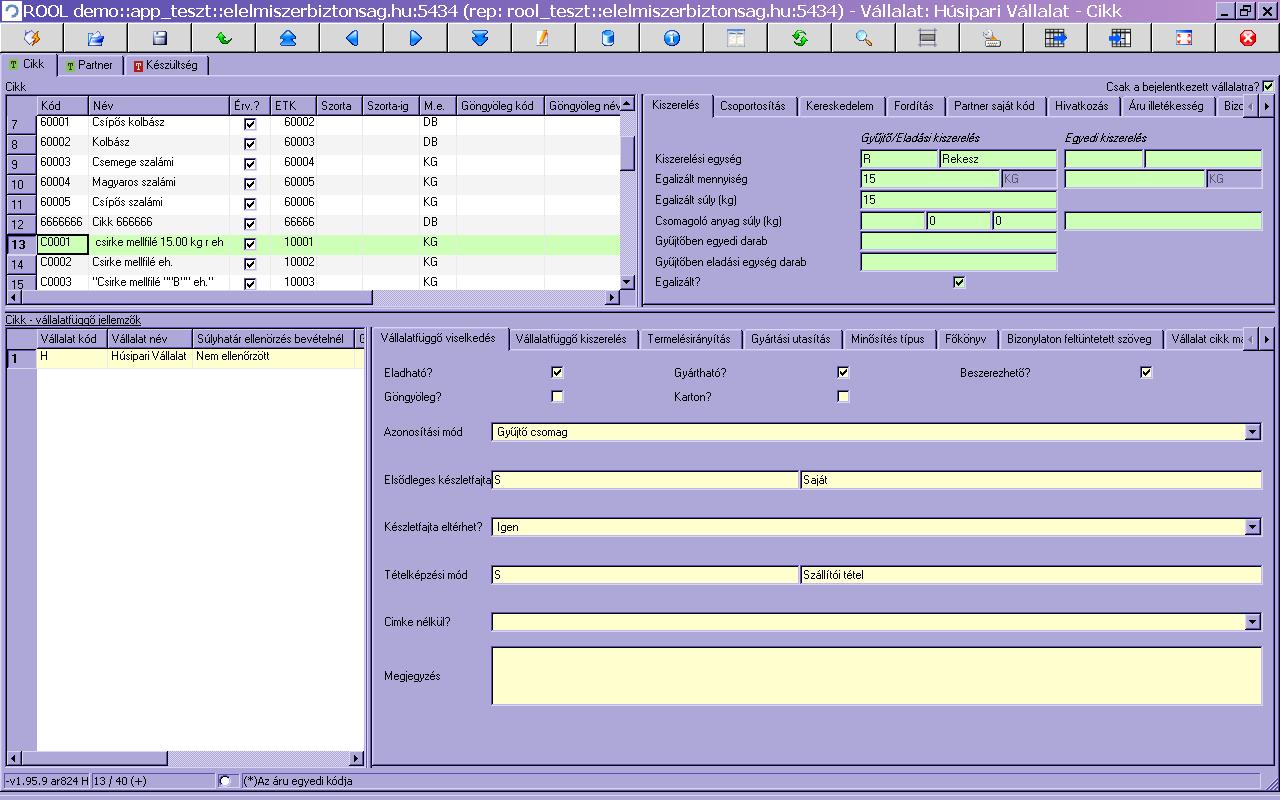Click into the Megjegyzés text field
Image resolution: width=1280 pixels, height=800 pixels.
tap(876, 676)
